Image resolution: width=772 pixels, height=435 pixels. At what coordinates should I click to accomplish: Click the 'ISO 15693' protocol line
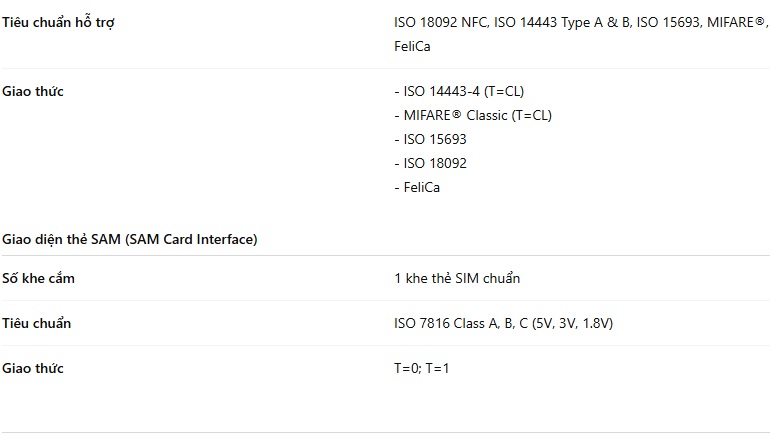pos(430,139)
